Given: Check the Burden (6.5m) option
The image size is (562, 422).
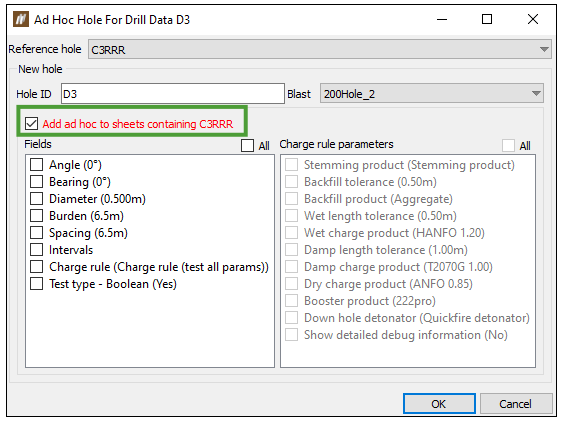Looking at the screenshot, I should [x=37, y=215].
